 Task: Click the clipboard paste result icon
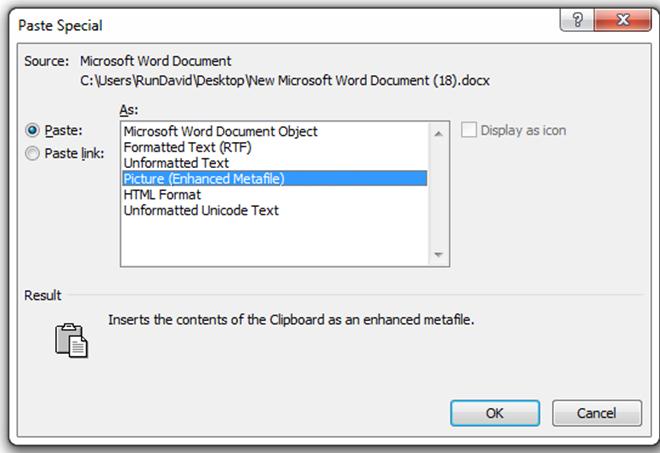coord(71,340)
